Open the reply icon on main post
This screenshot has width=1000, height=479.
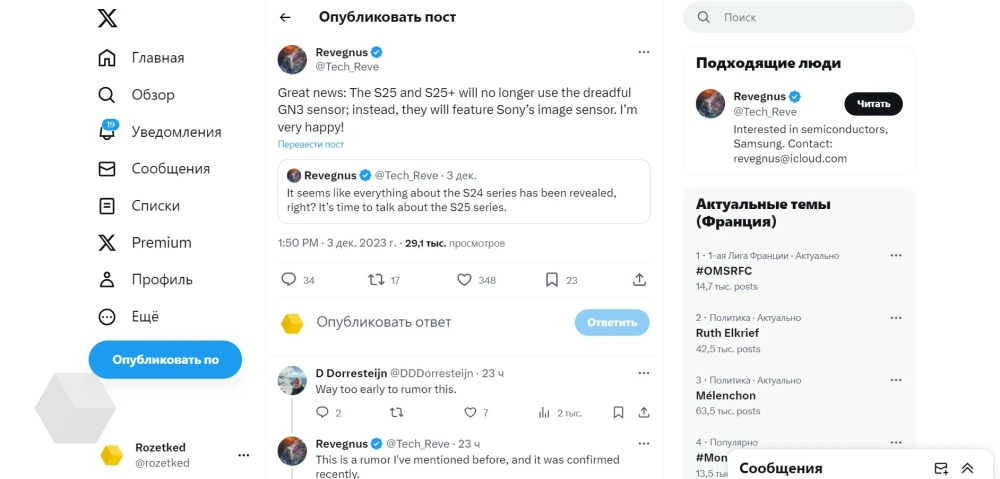point(289,280)
